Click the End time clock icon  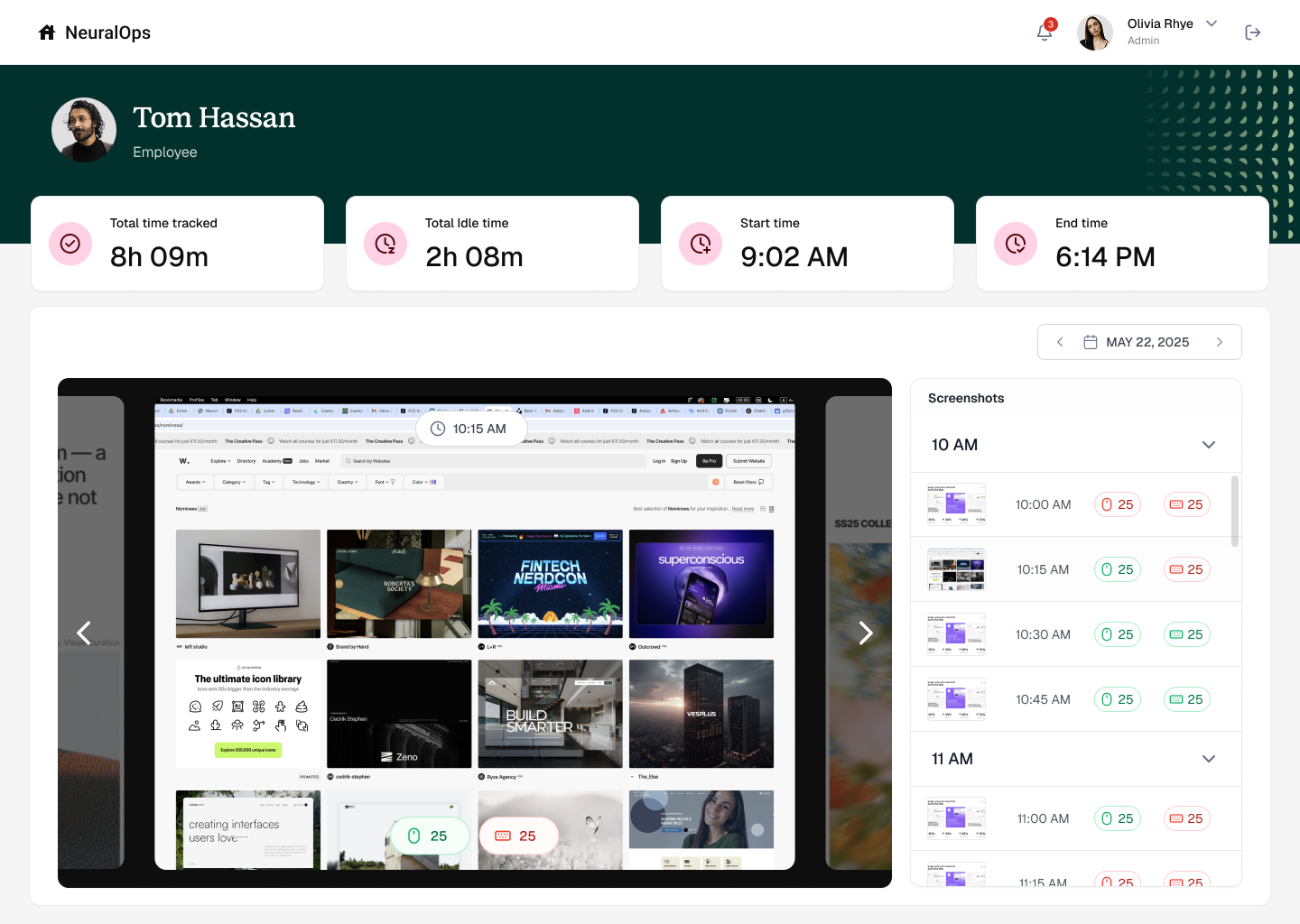[1016, 244]
